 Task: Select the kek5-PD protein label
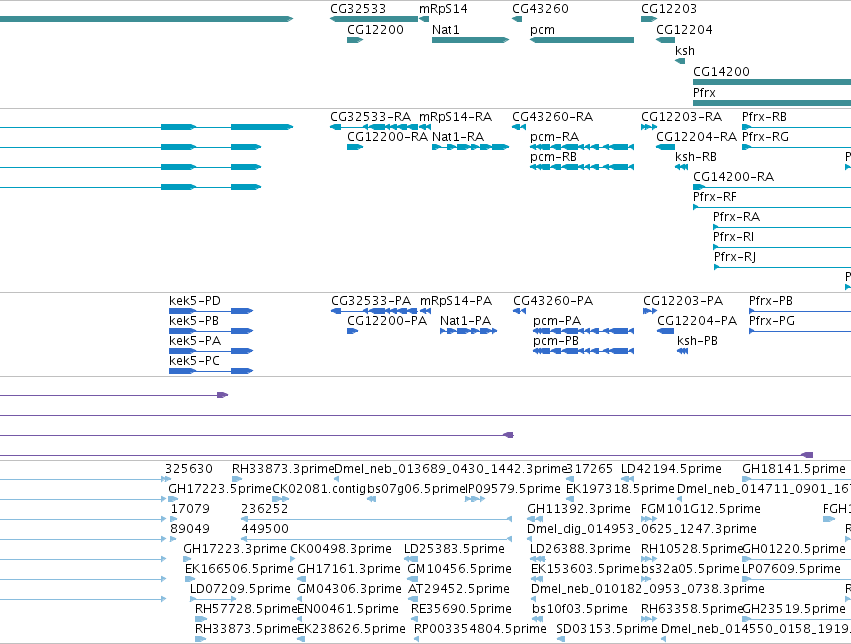(195, 301)
